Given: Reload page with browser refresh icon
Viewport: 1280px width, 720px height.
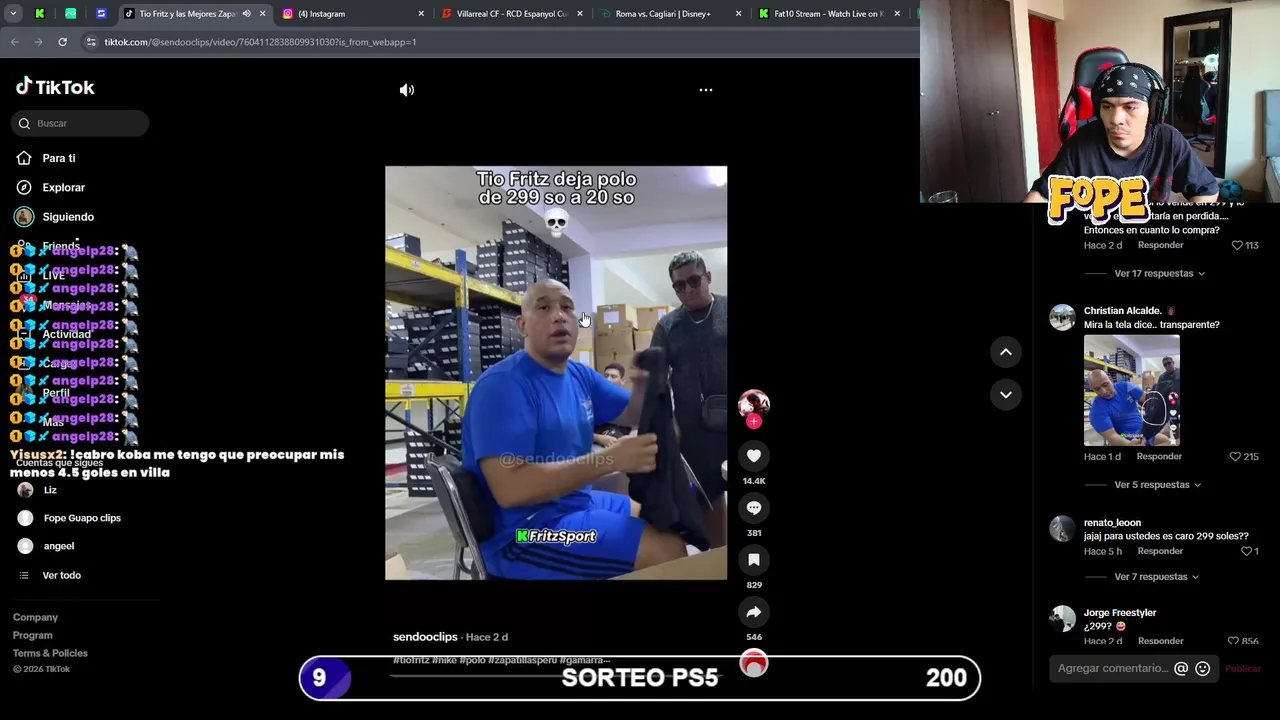Looking at the screenshot, I should (62, 42).
